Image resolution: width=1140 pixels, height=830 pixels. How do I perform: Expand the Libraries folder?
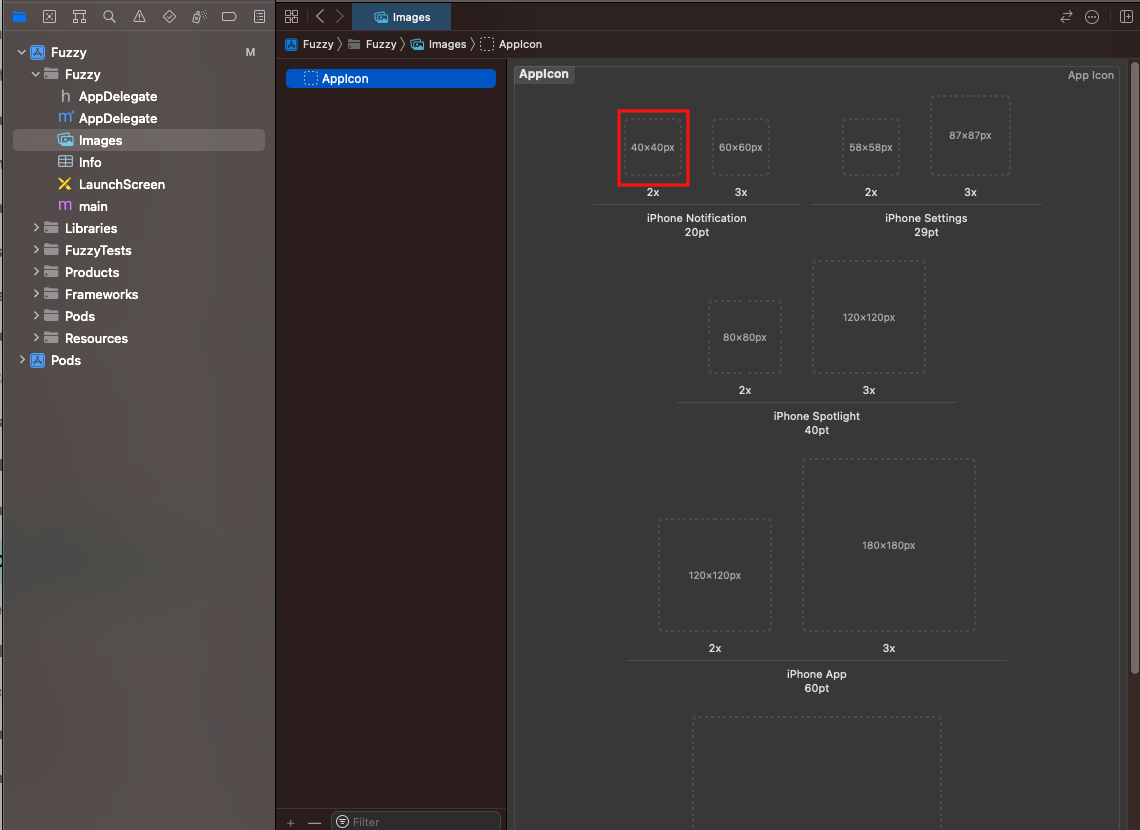pos(37,228)
